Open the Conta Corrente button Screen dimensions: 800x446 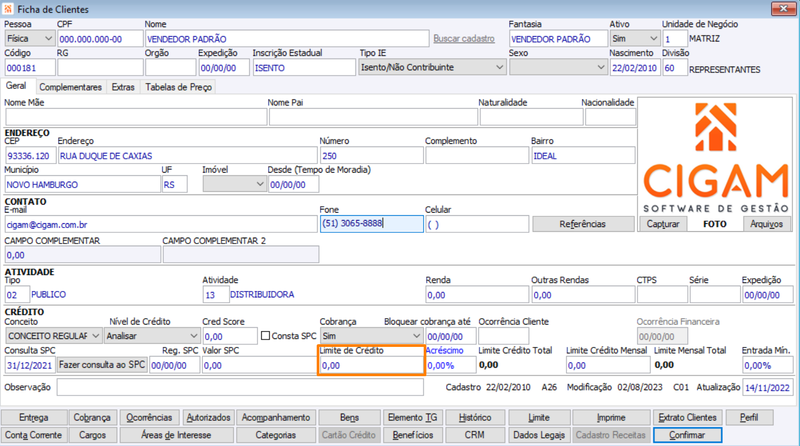(34, 435)
